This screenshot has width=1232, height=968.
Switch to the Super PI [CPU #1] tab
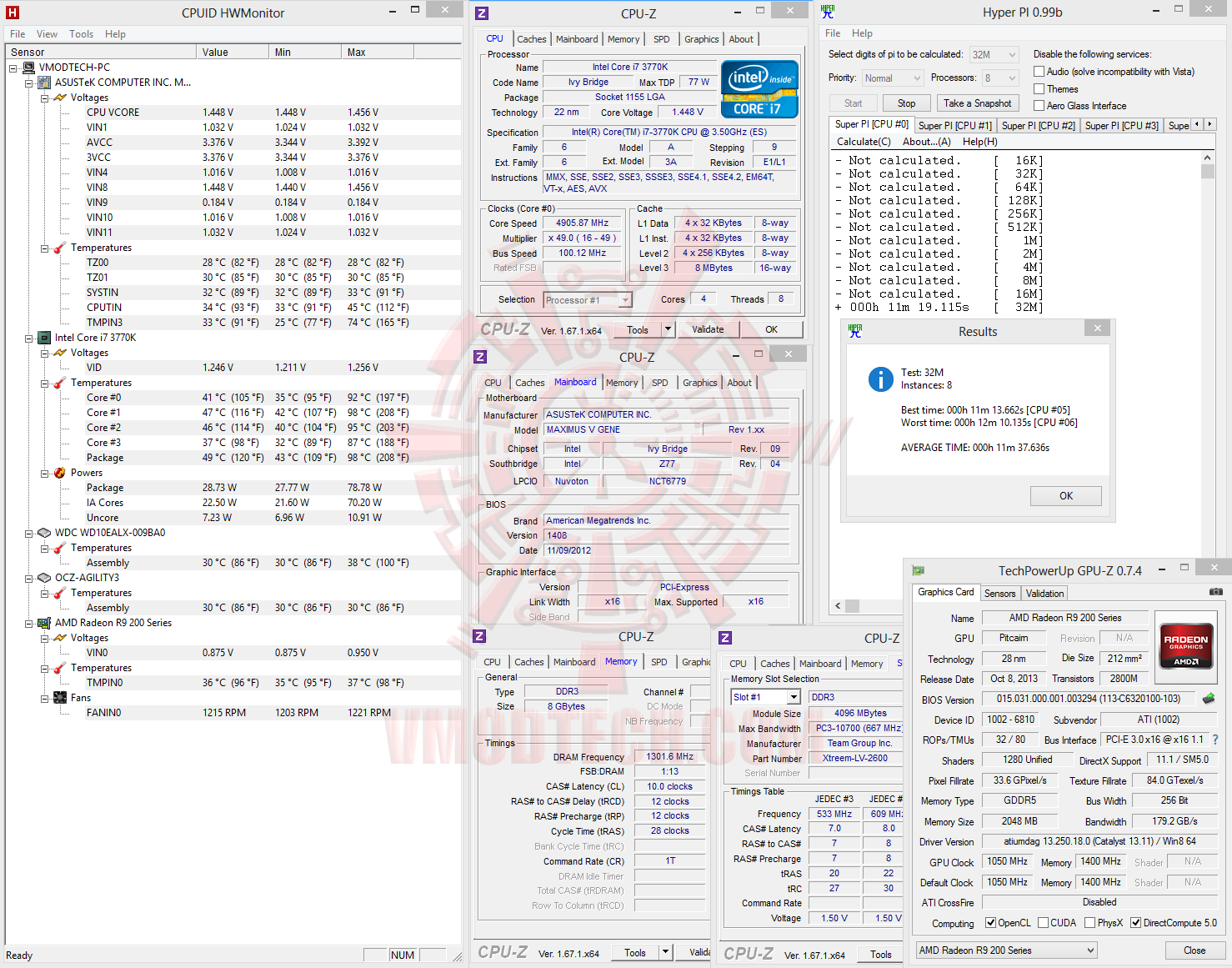coord(954,125)
